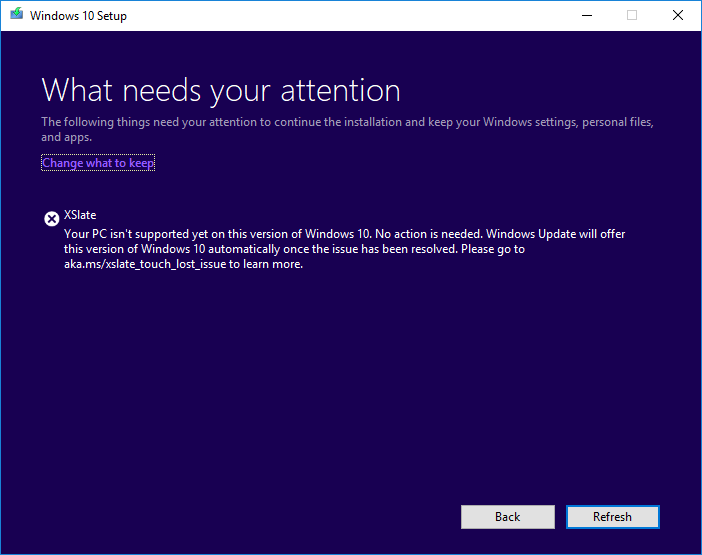
Task: Click the 'The following things need your attention' line
Action: click(x=347, y=122)
